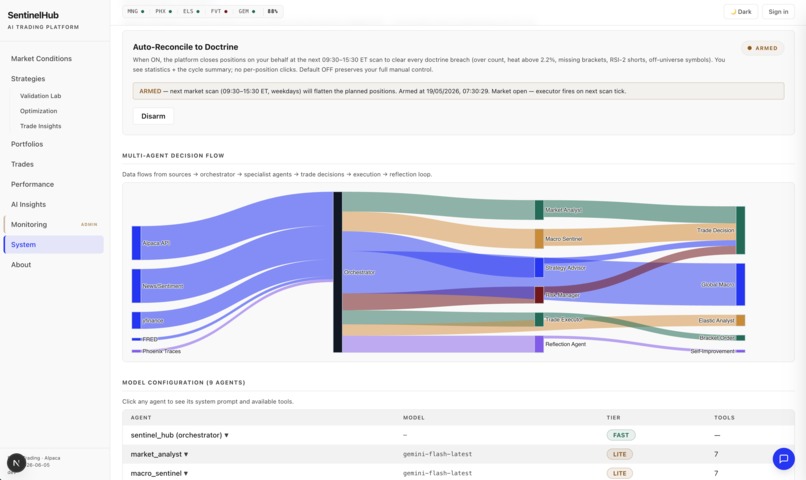
Task: Click gemini-flash-latest in market_analyst row
Action: pyautogui.click(x=437, y=454)
